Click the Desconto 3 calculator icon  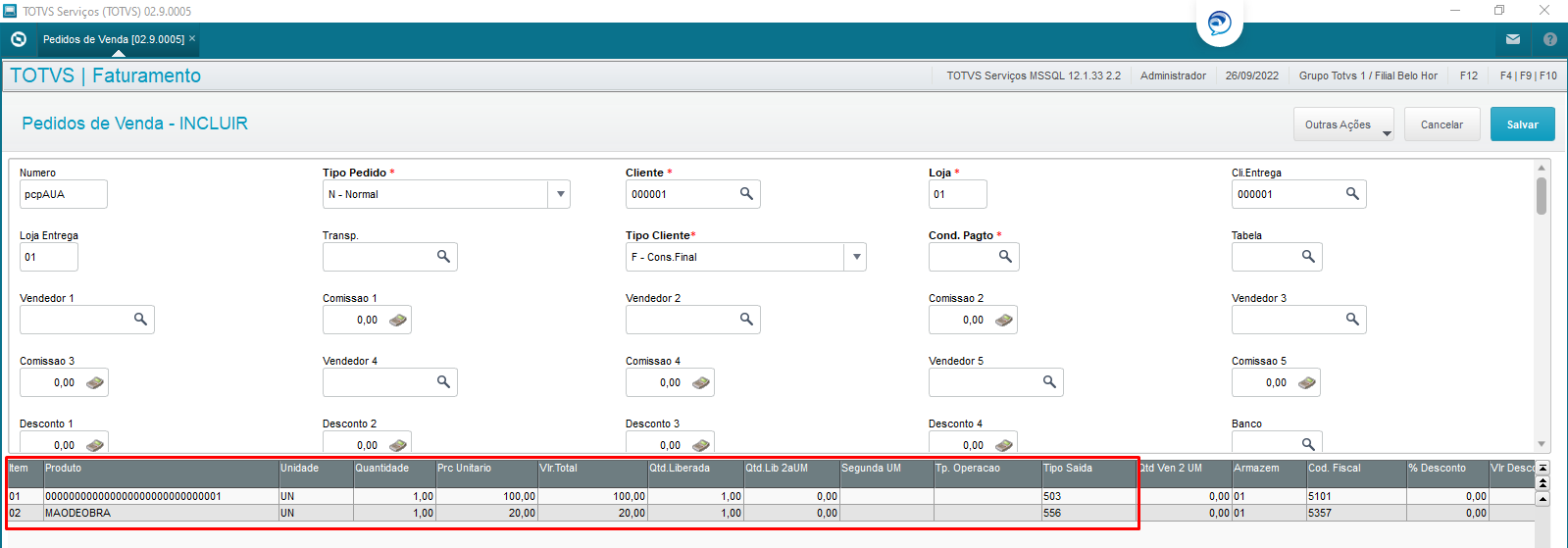click(x=700, y=445)
